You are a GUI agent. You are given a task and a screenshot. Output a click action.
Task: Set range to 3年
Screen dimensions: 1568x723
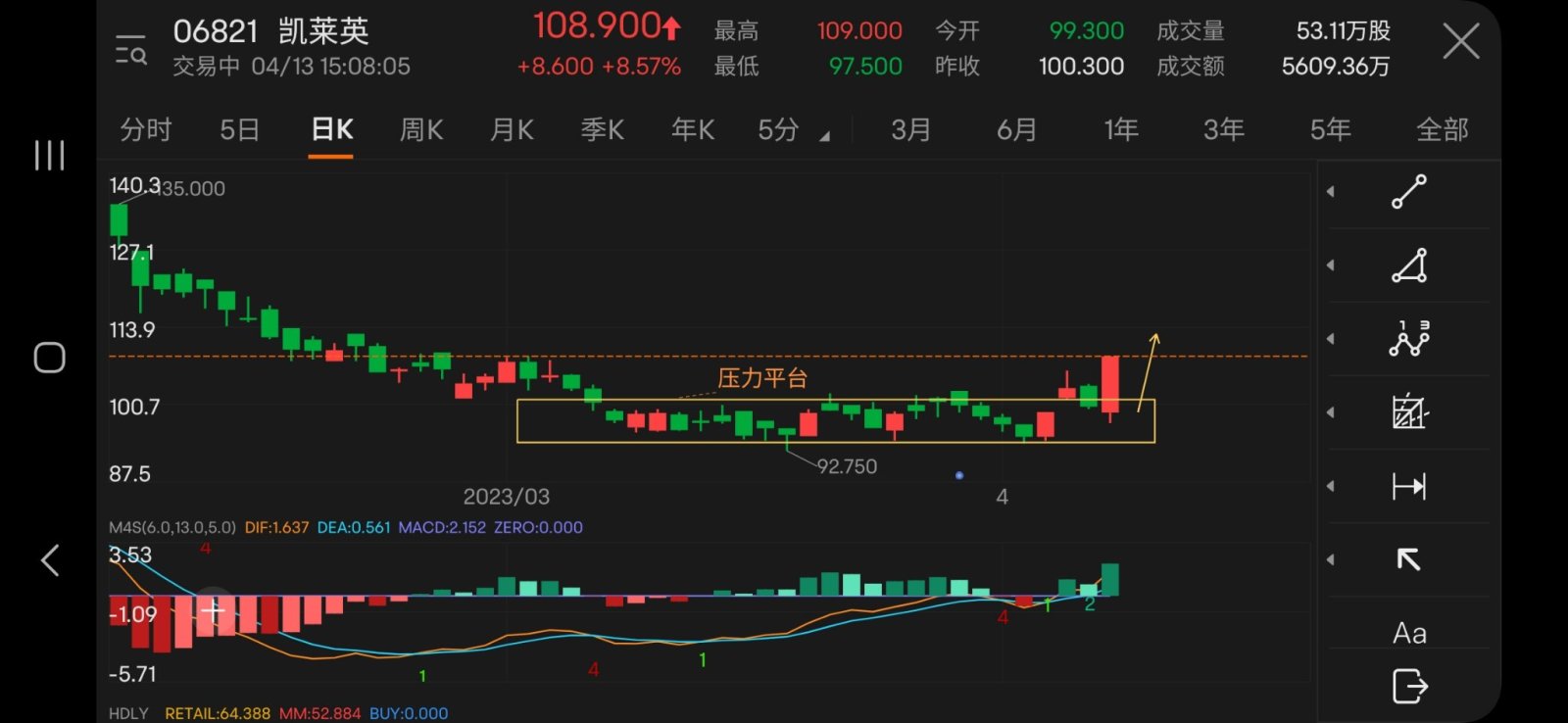(x=1224, y=129)
